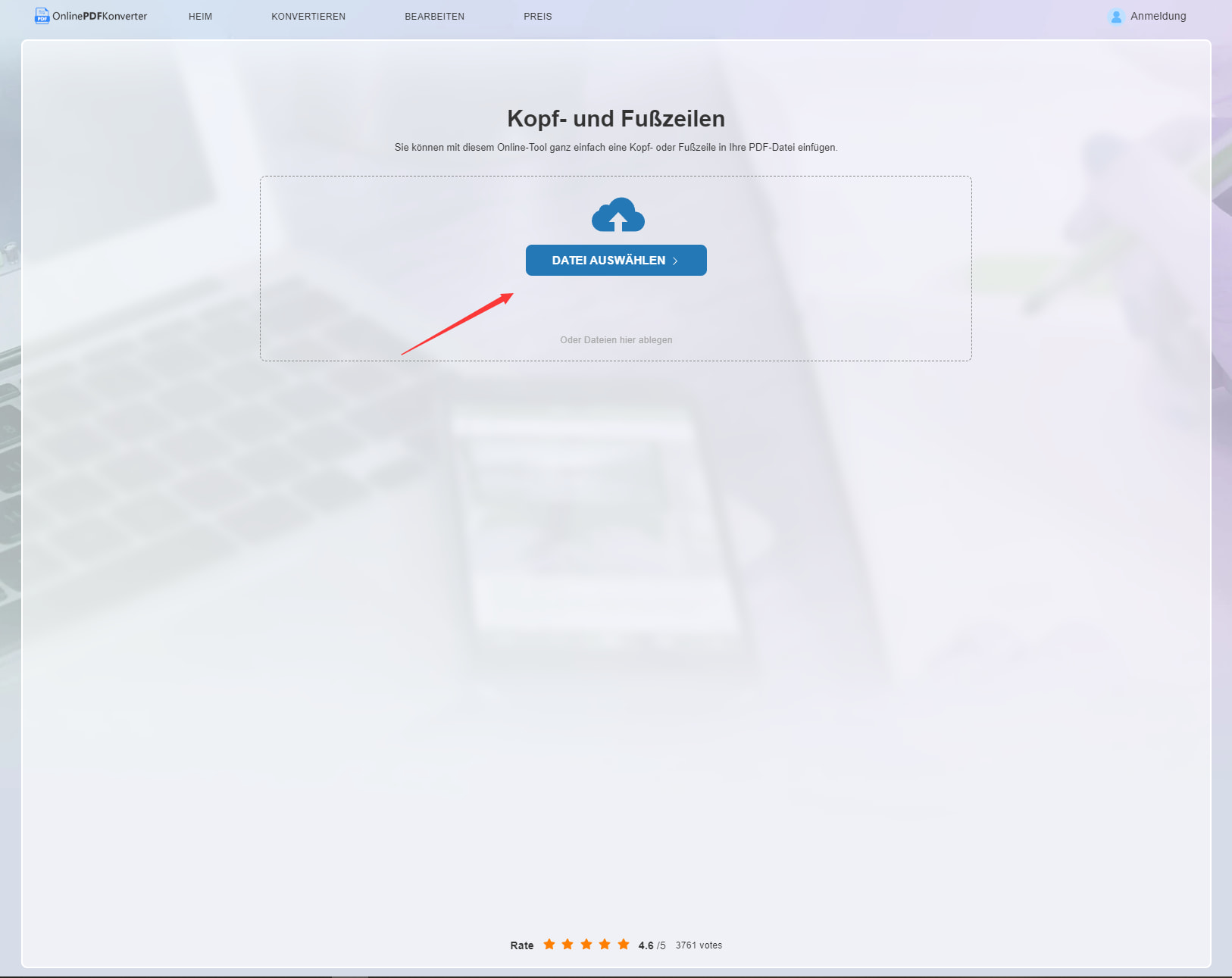Go to the HEIM menu item

tap(200, 17)
